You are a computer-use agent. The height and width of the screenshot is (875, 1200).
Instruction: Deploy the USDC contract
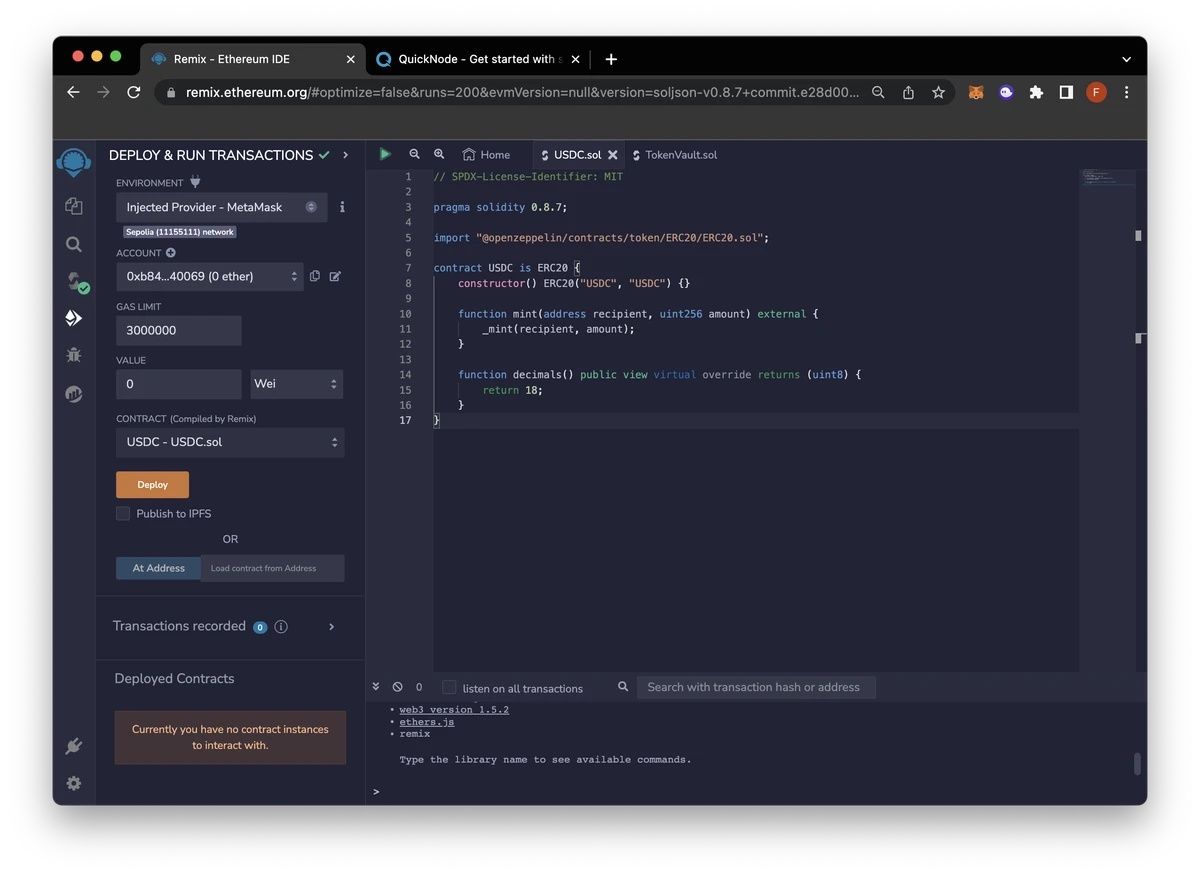tap(152, 484)
